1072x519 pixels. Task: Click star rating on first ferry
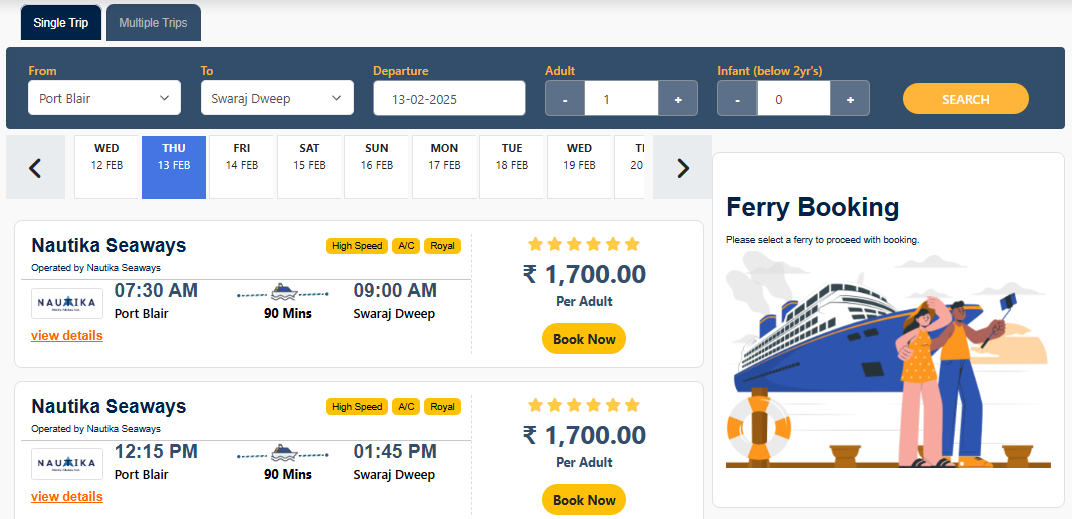583,244
